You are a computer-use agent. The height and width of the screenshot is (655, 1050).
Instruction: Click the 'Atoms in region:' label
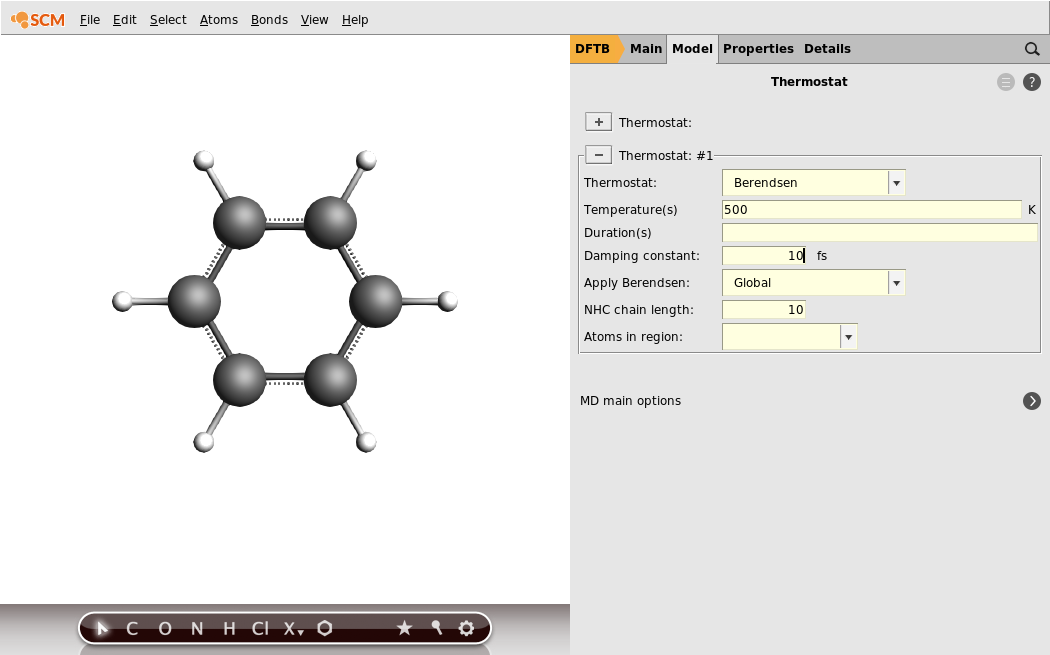click(633, 336)
